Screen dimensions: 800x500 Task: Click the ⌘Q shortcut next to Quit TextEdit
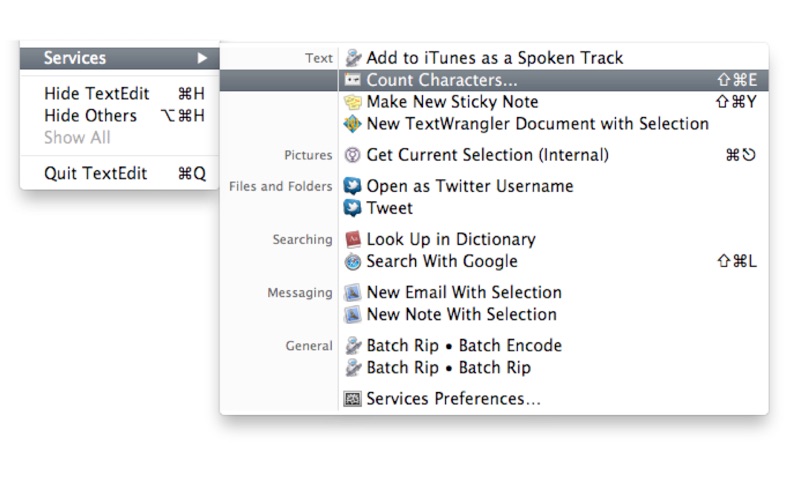click(x=192, y=174)
